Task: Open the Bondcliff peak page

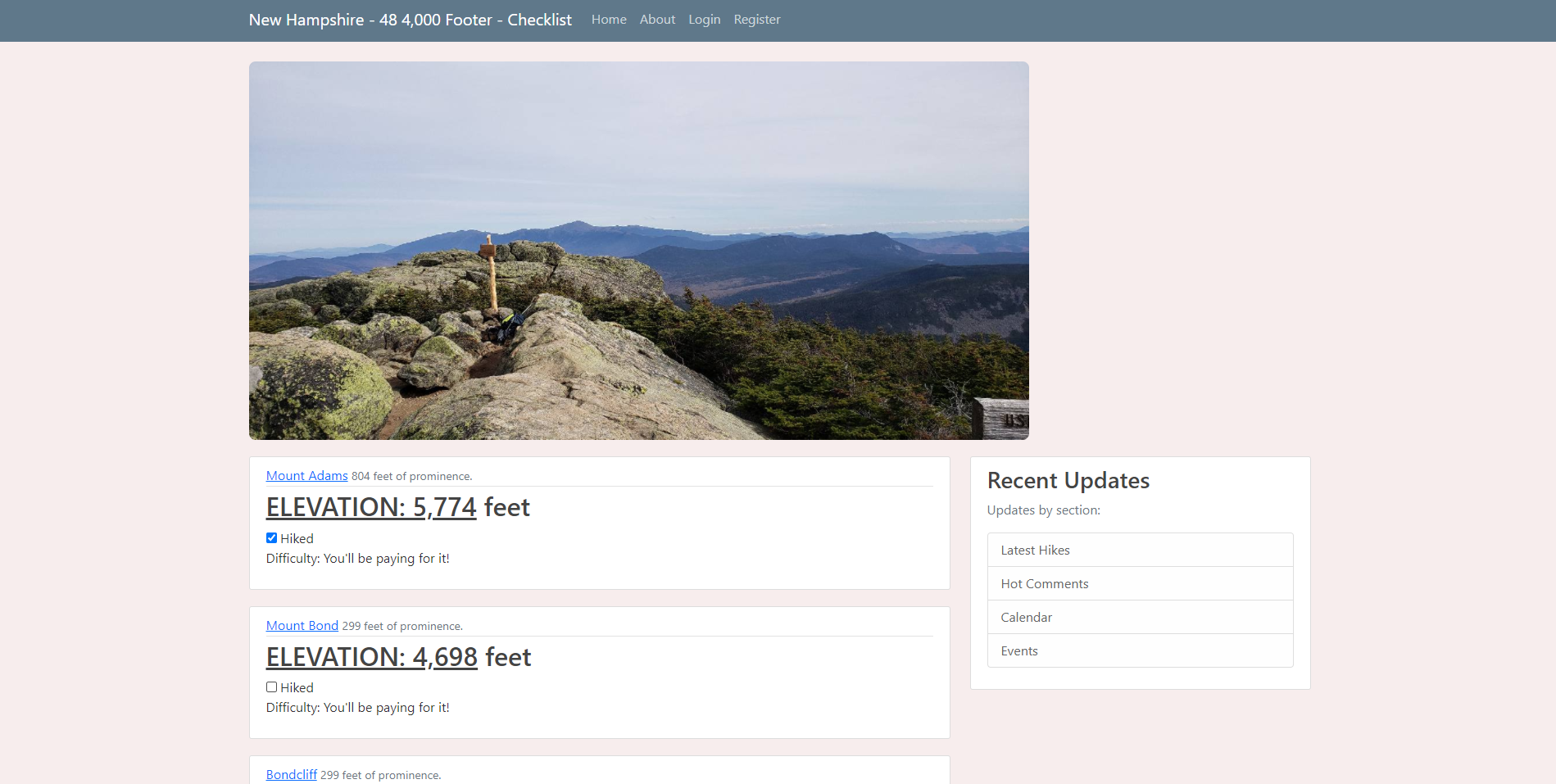Action: (291, 774)
